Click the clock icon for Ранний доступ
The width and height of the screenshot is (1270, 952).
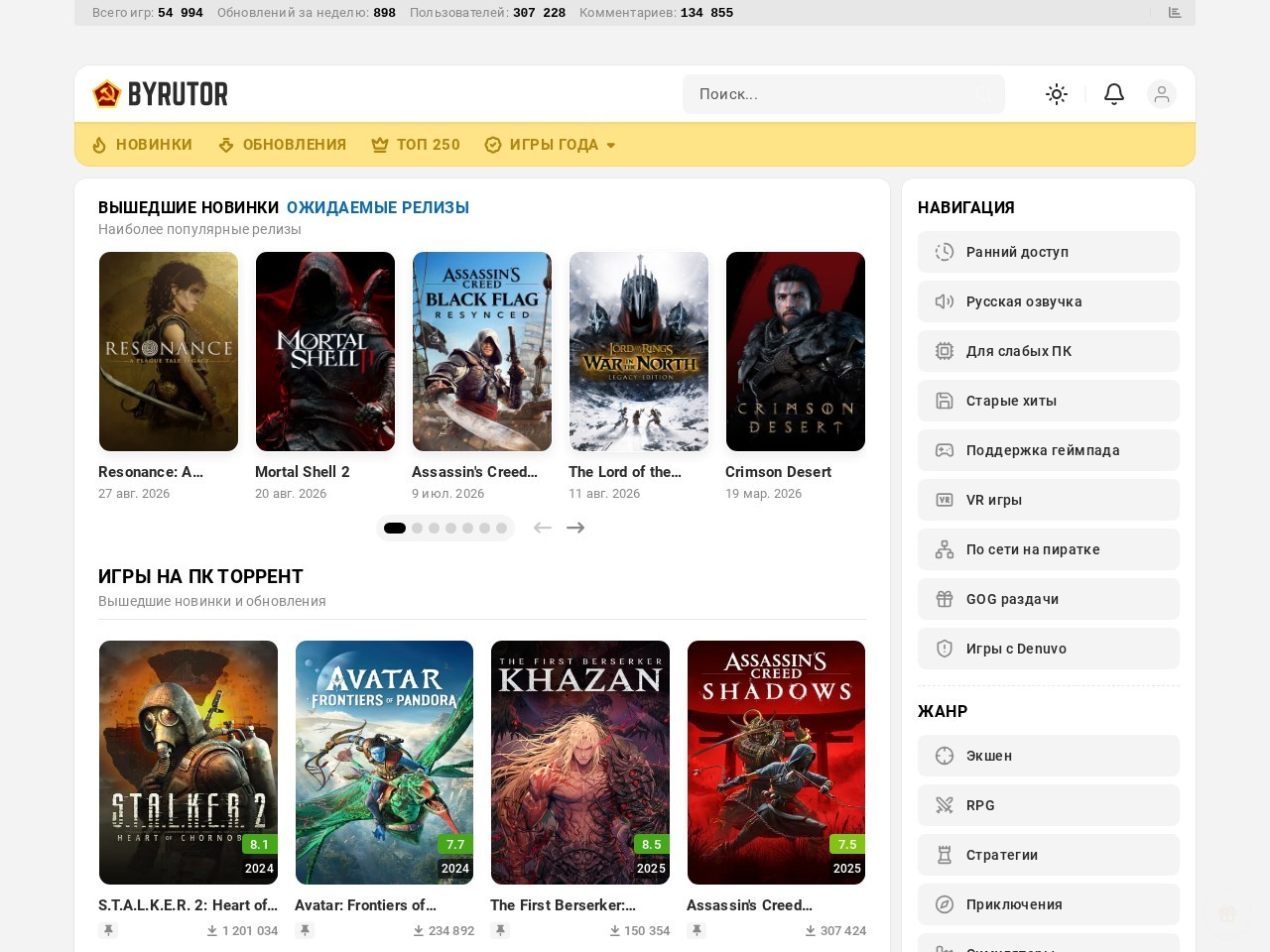945,252
